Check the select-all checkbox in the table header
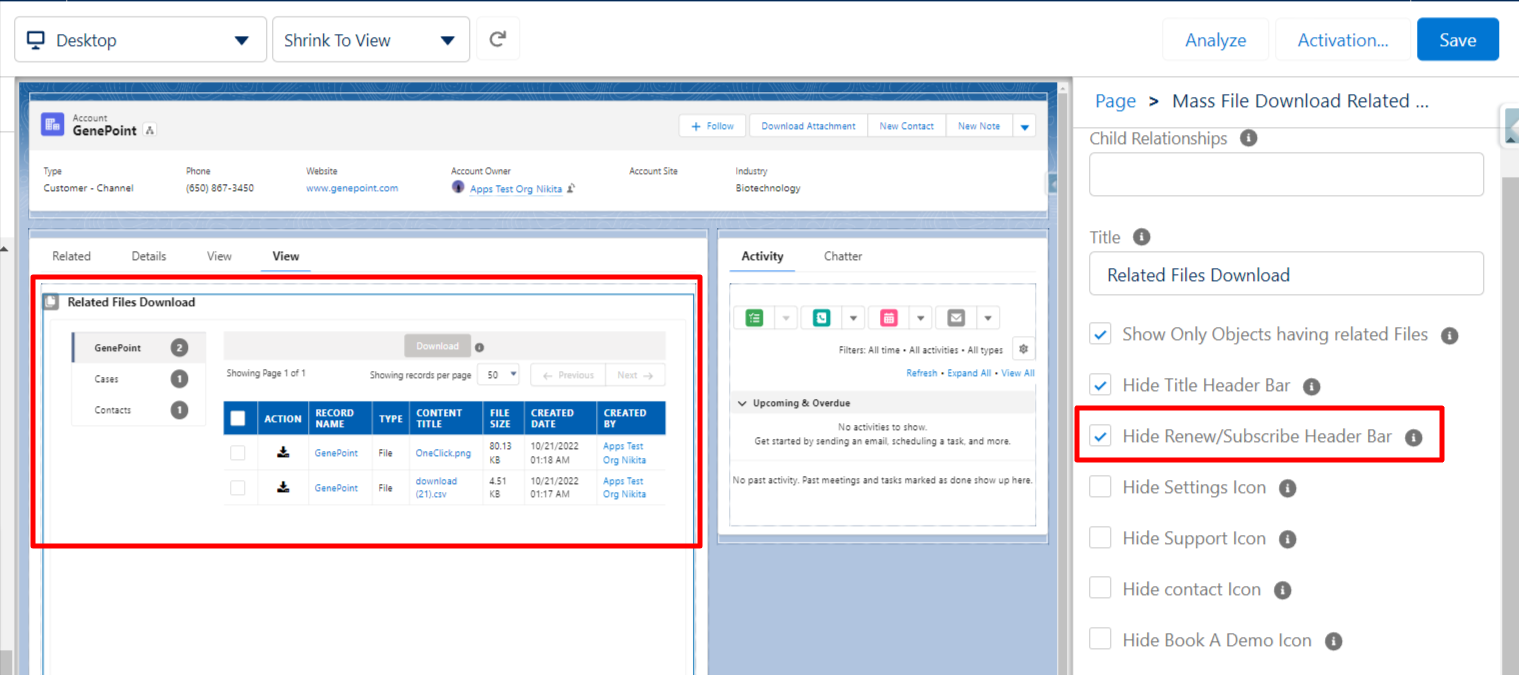 pos(238,418)
